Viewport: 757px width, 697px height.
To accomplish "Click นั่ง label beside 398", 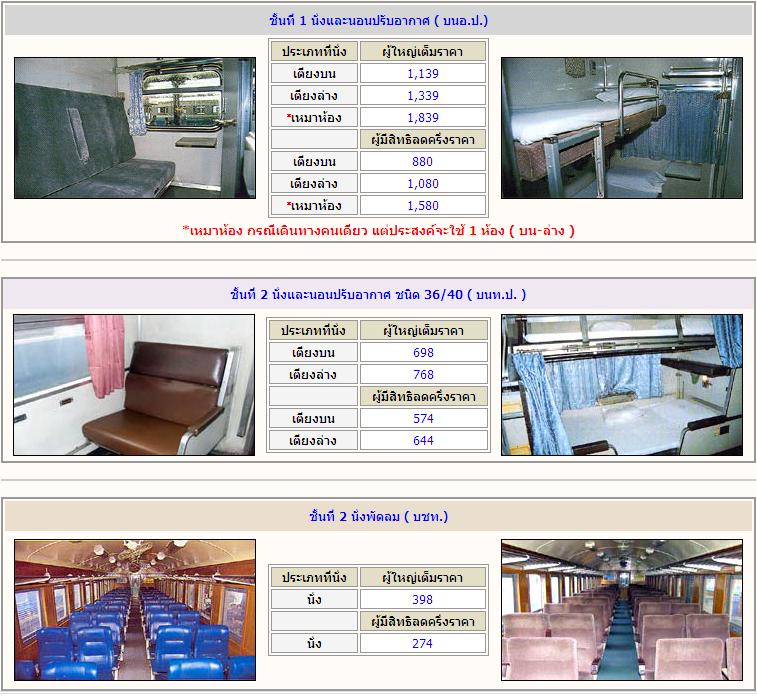I will (x=314, y=599).
